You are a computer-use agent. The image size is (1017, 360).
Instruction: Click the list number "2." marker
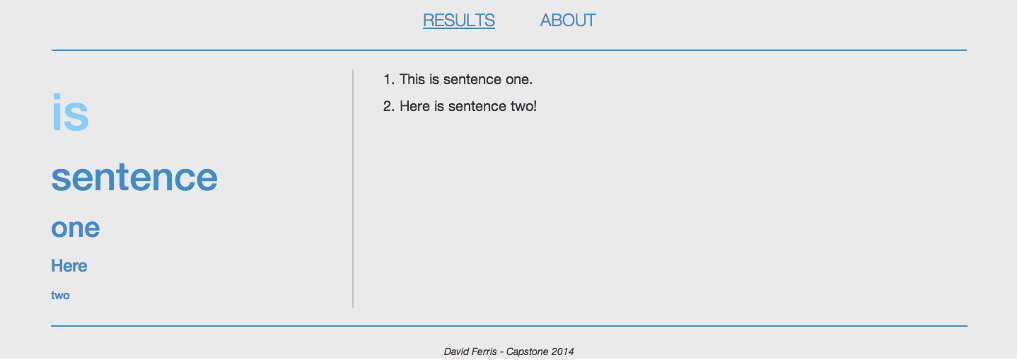389,106
